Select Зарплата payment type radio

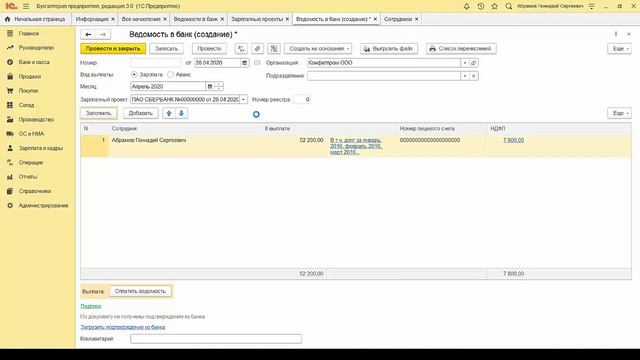tap(134, 75)
